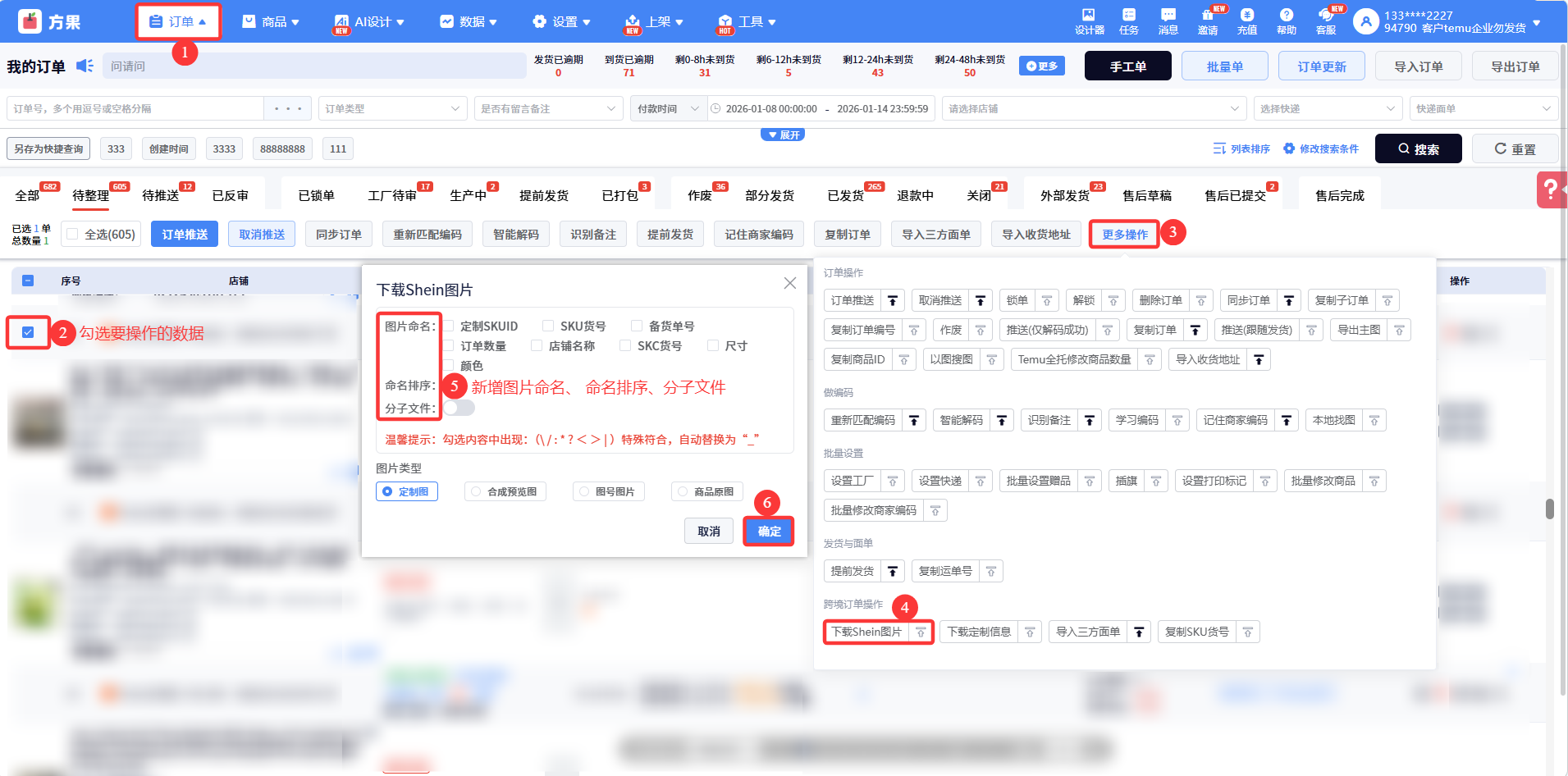The width and height of the screenshot is (1568, 776).
Task: Pin the 以图搜图 action to the toolbar
Action: [x=992, y=360]
